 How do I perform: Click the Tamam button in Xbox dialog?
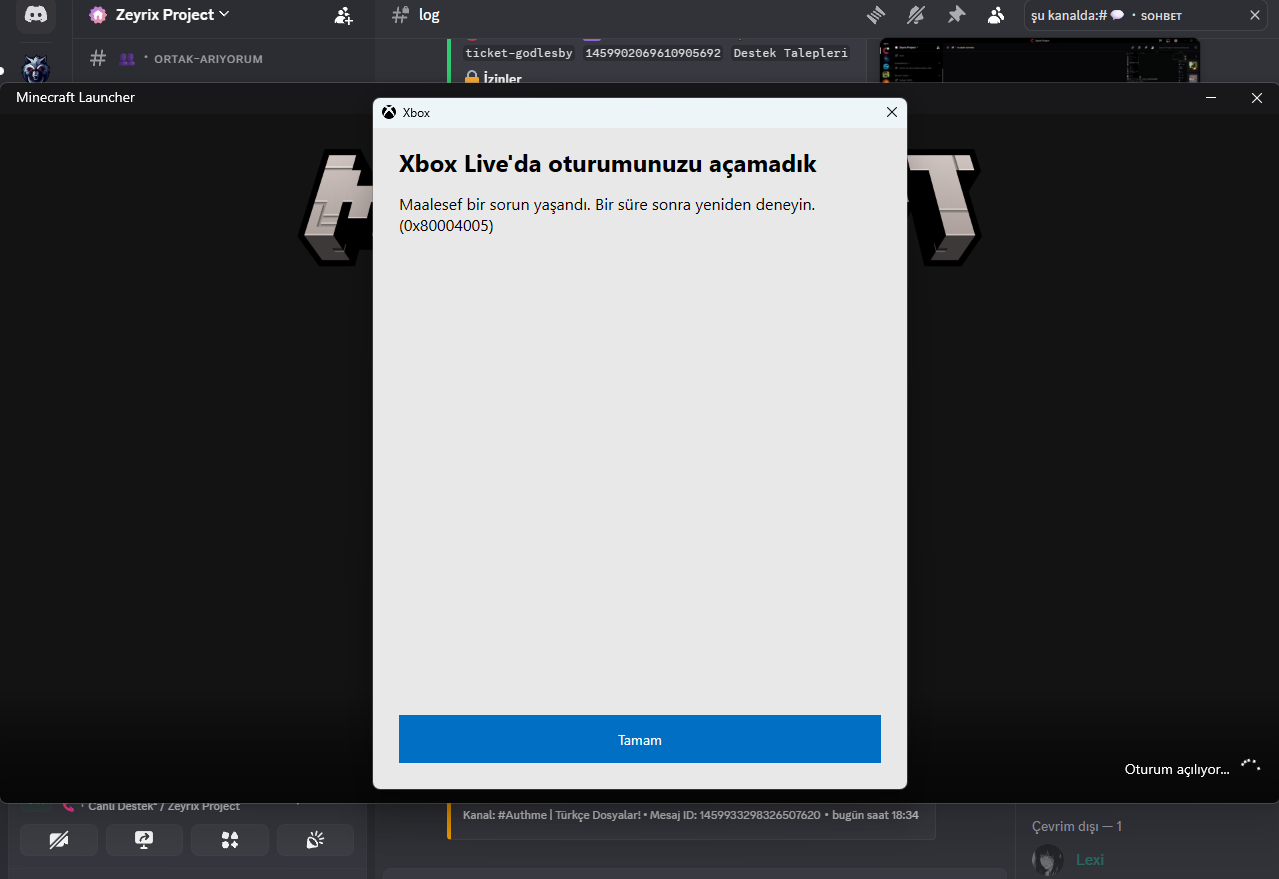click(639, 739)
